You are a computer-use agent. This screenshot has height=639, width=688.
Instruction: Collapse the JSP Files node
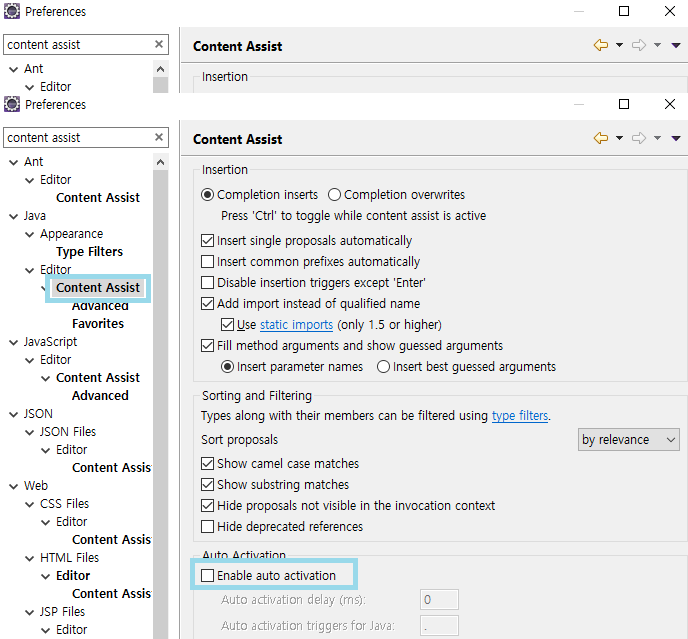29,612
